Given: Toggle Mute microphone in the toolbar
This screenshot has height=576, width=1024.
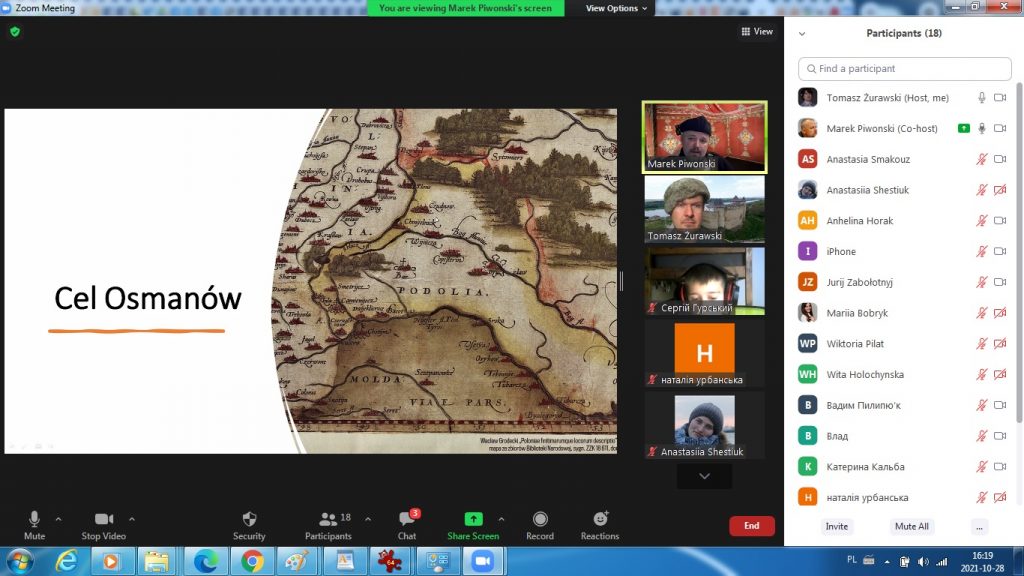Looking at the screenshot, I should click(x=34, y=519).
